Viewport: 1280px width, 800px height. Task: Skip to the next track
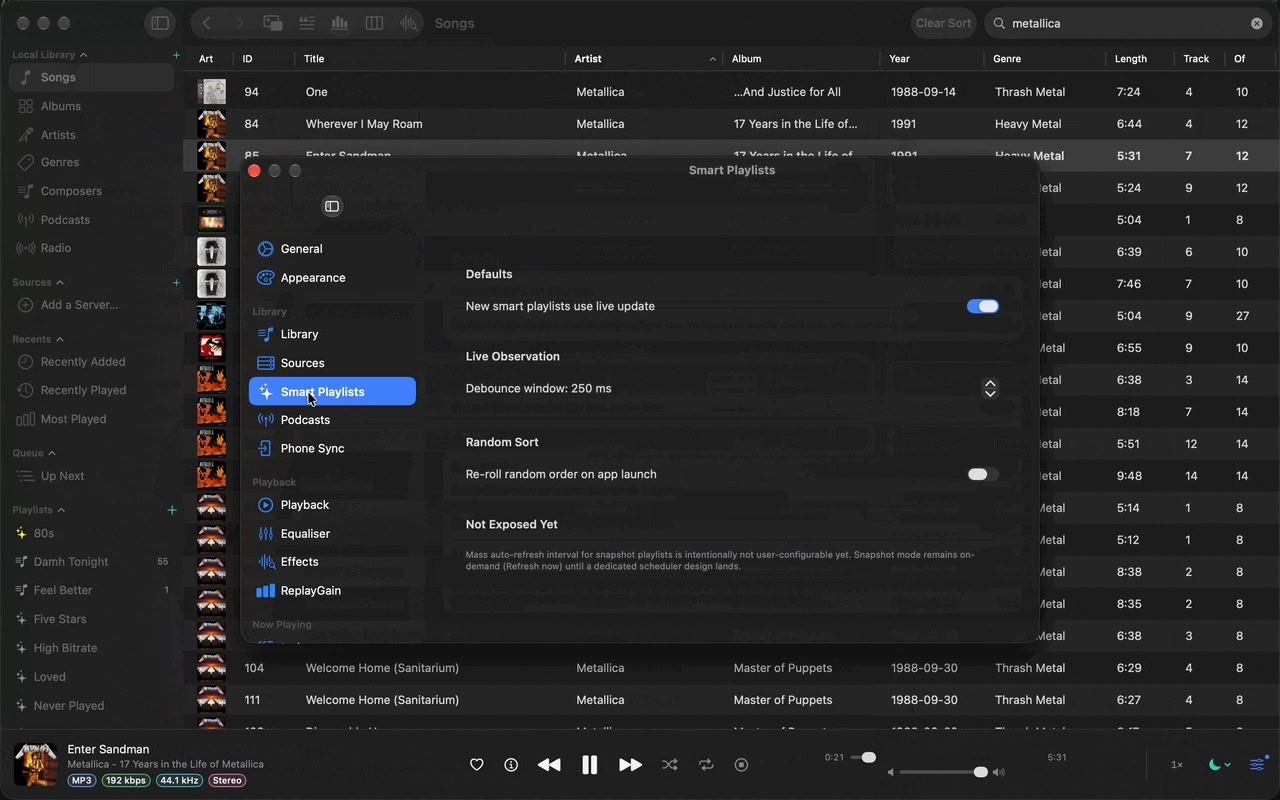point(630,765)
